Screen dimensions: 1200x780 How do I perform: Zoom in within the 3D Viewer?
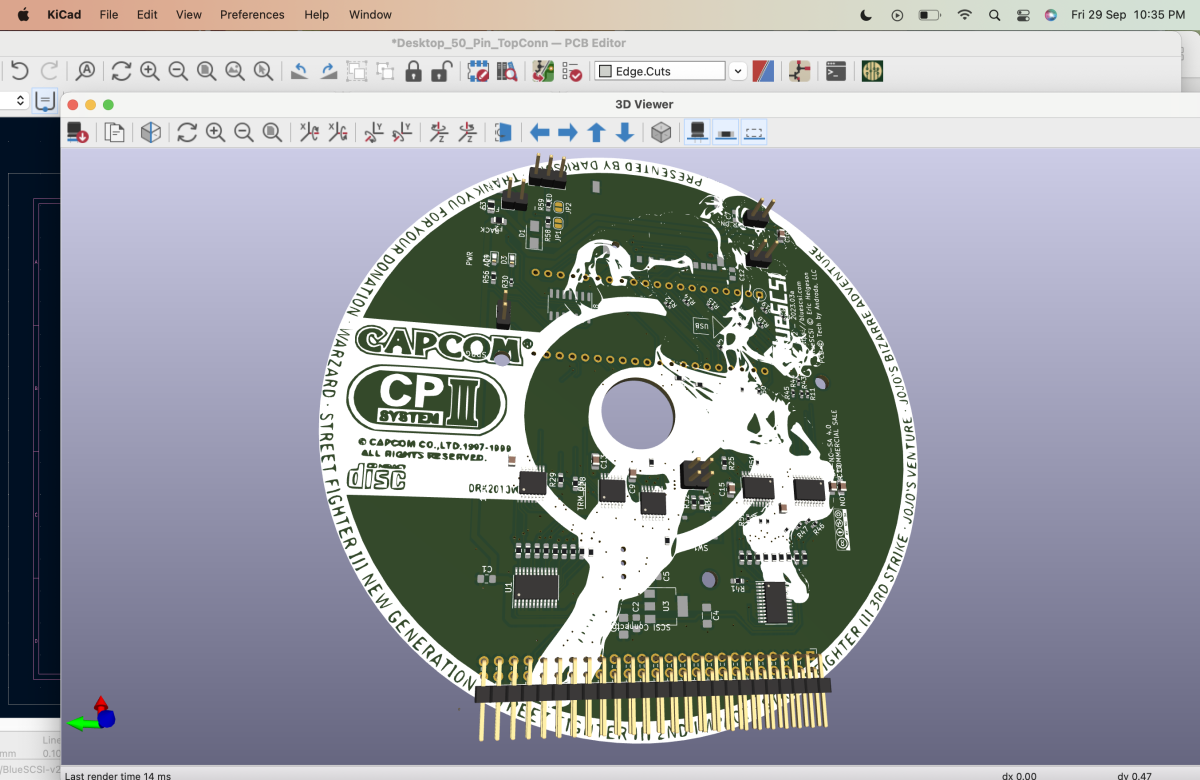point(215,132)
